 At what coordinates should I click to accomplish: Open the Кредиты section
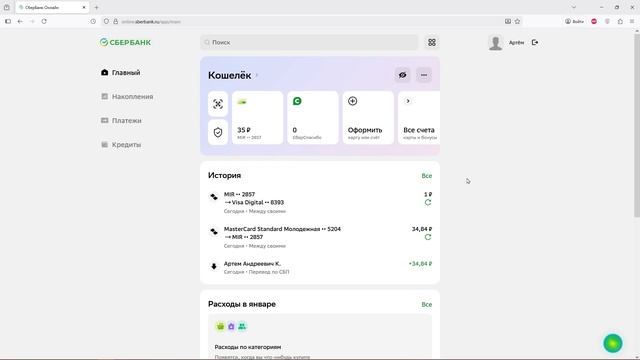click(121, 145)
